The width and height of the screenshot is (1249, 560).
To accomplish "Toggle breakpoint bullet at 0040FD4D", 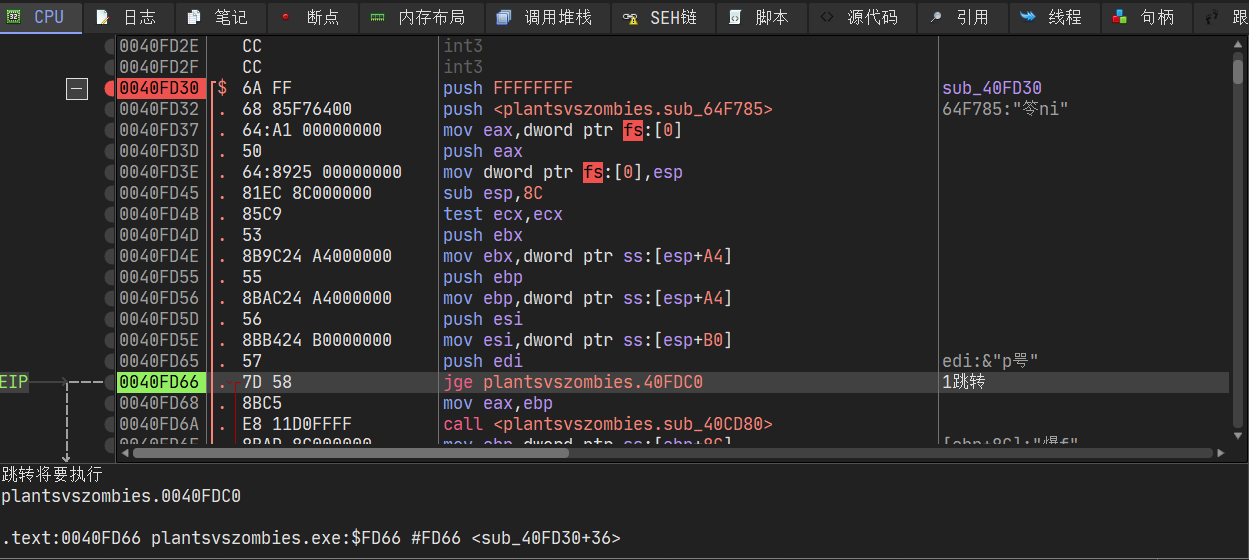I will coord(110,235).
